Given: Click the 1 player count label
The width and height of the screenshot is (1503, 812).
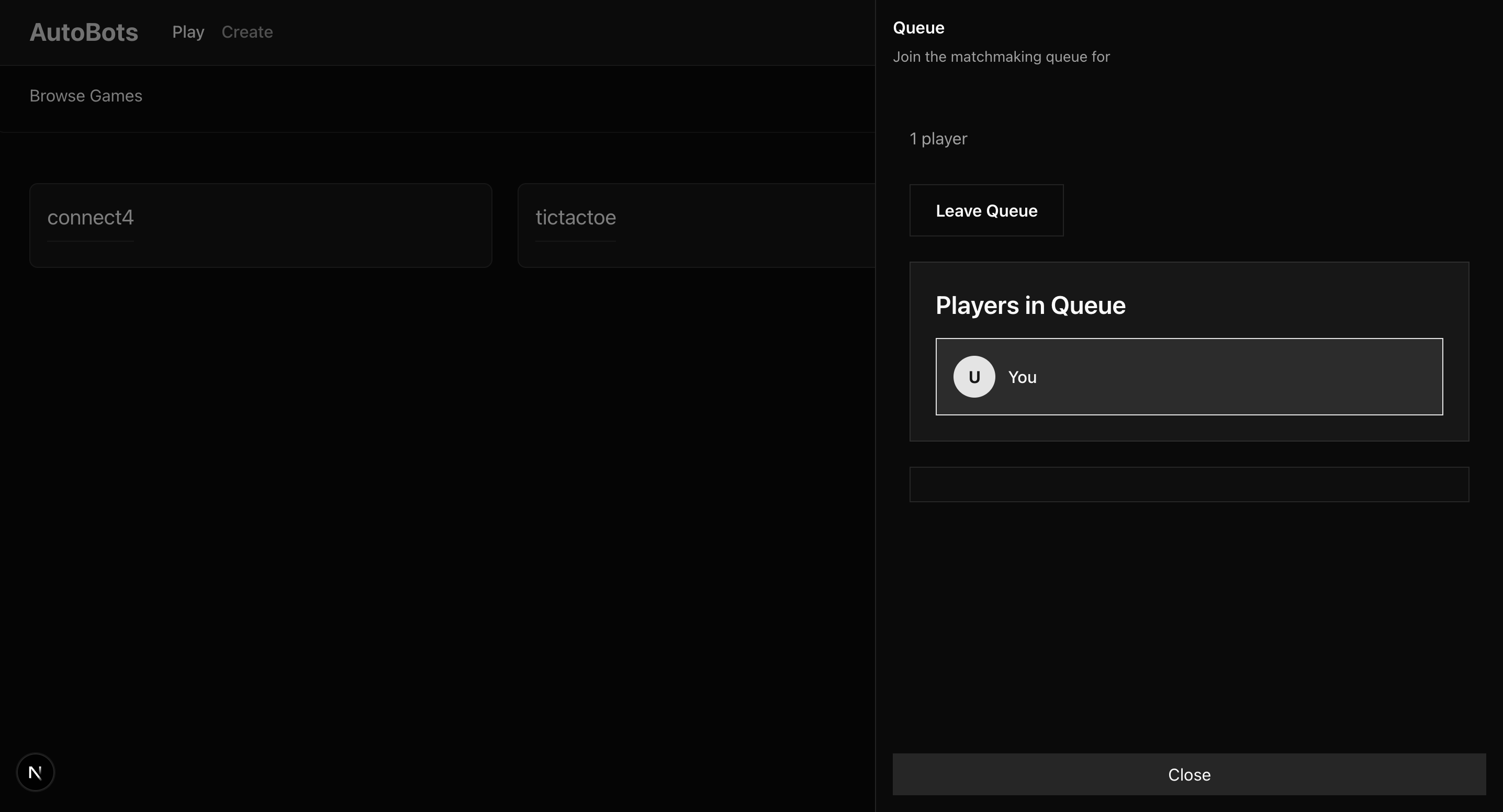Looking at the screenshot, I should point(938,139).
